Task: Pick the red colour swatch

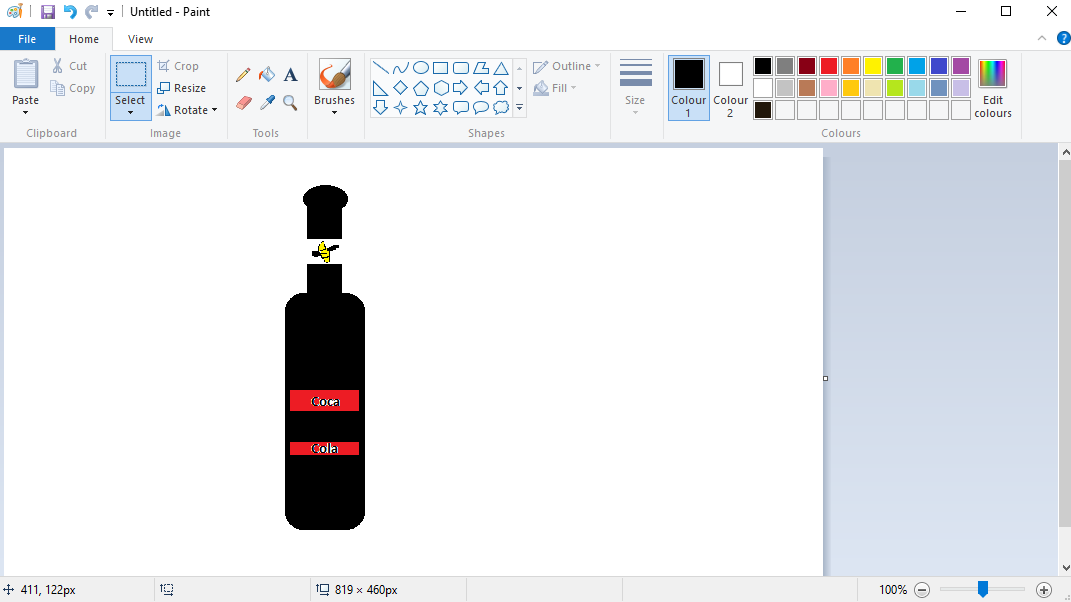Action: [x=829, y=66]
